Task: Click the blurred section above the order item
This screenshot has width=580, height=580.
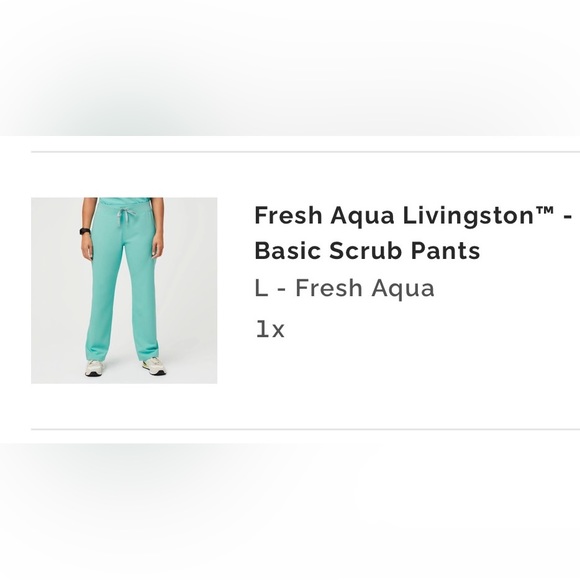Action: point(290,68)
